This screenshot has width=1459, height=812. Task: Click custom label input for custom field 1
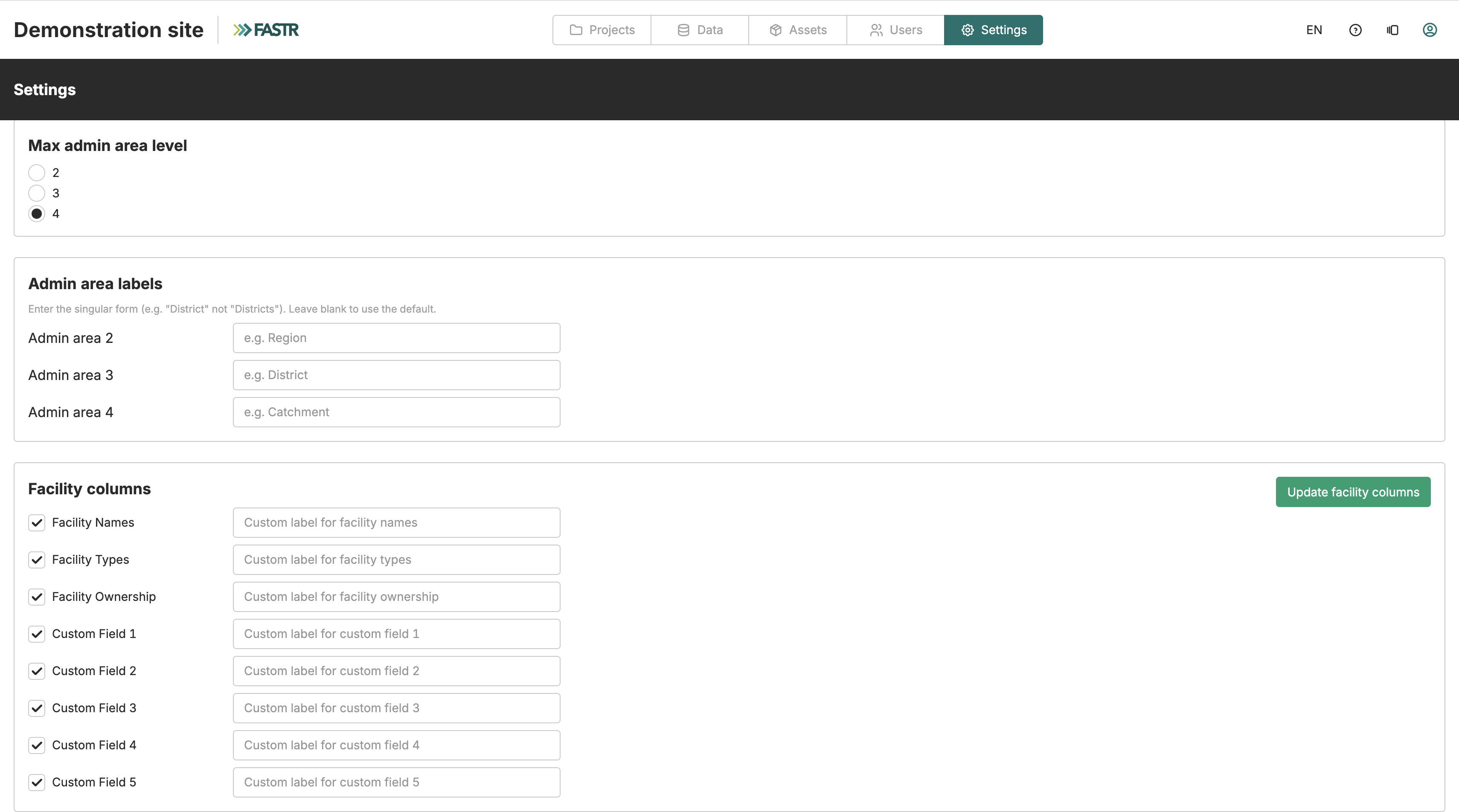[x=396, y=634]
